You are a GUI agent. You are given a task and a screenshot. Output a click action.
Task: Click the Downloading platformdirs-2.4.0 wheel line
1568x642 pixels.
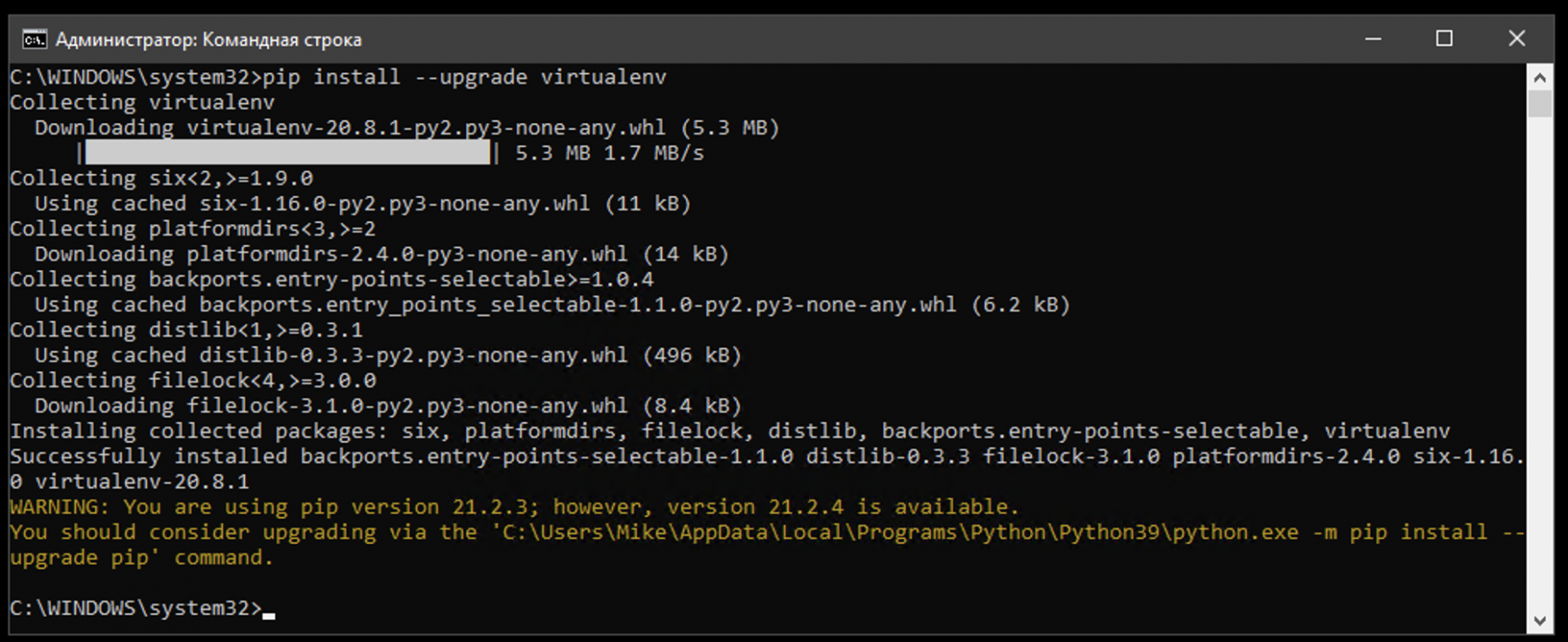pos(381,254)
